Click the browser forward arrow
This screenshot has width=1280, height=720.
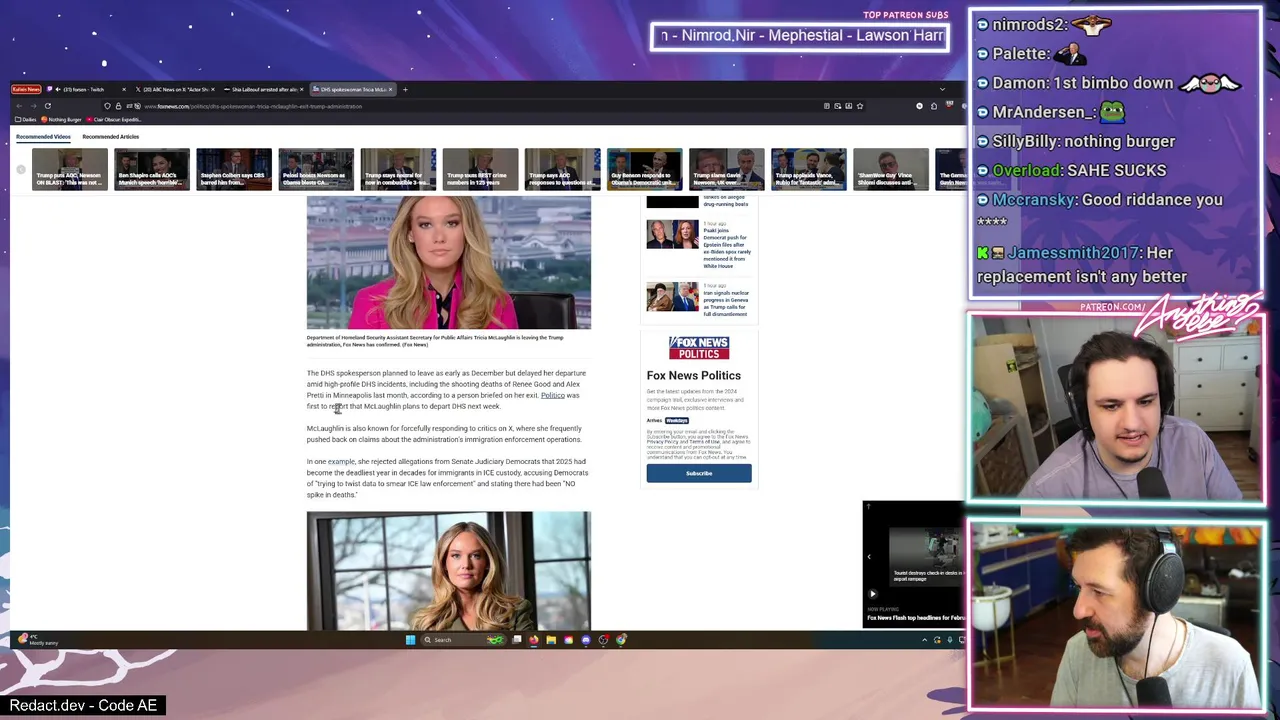pos(33,106)
